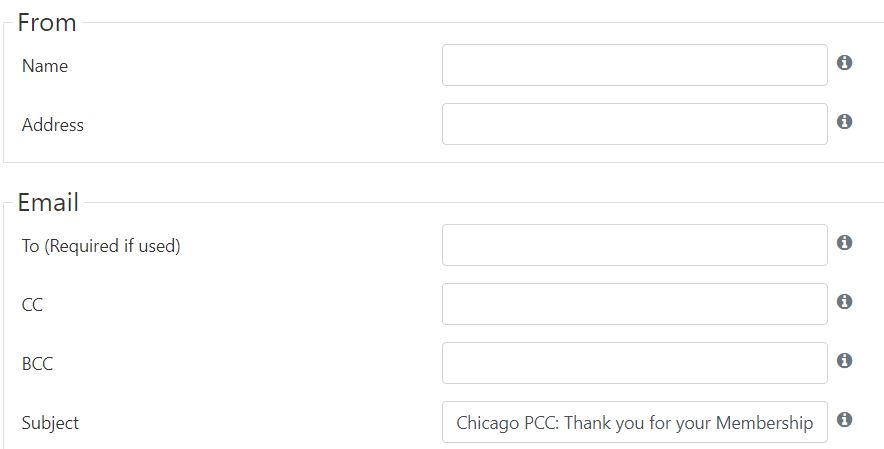Screen dimensions: 884x449
Task: Click the info icon next to Address field
Action: point(844,121)
